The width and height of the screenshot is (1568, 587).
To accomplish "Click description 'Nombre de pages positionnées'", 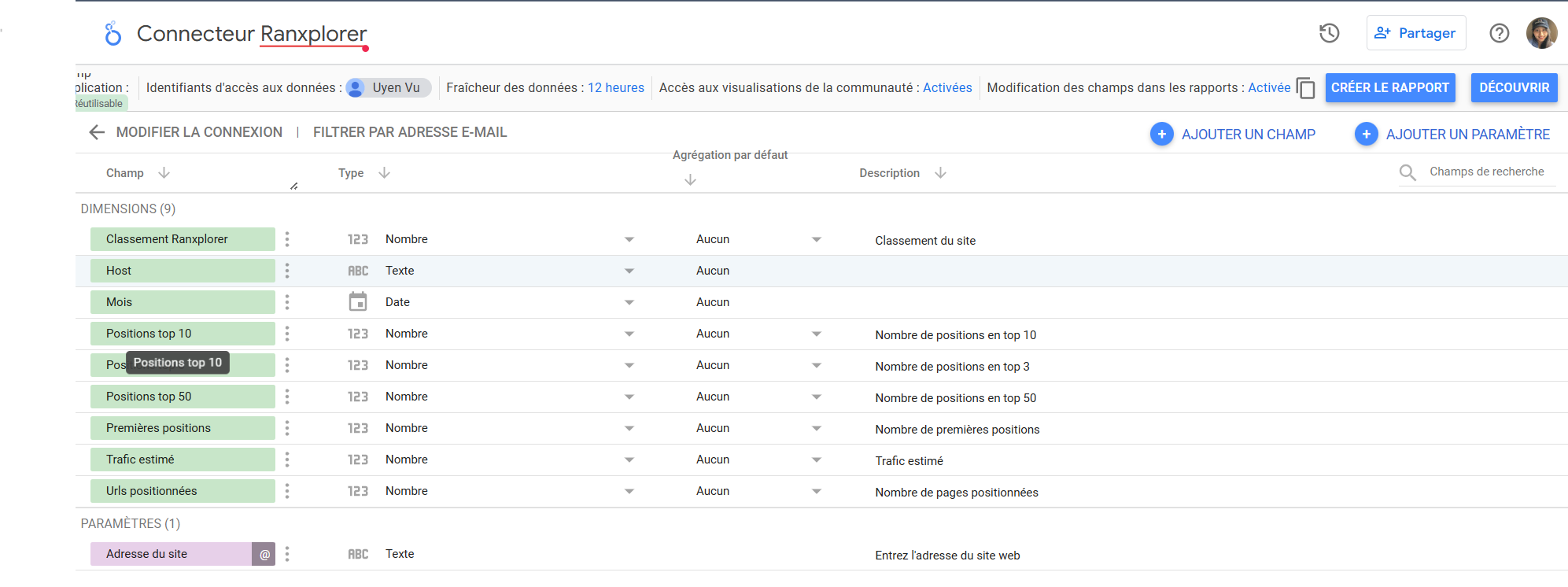I will tap(957, 493).
